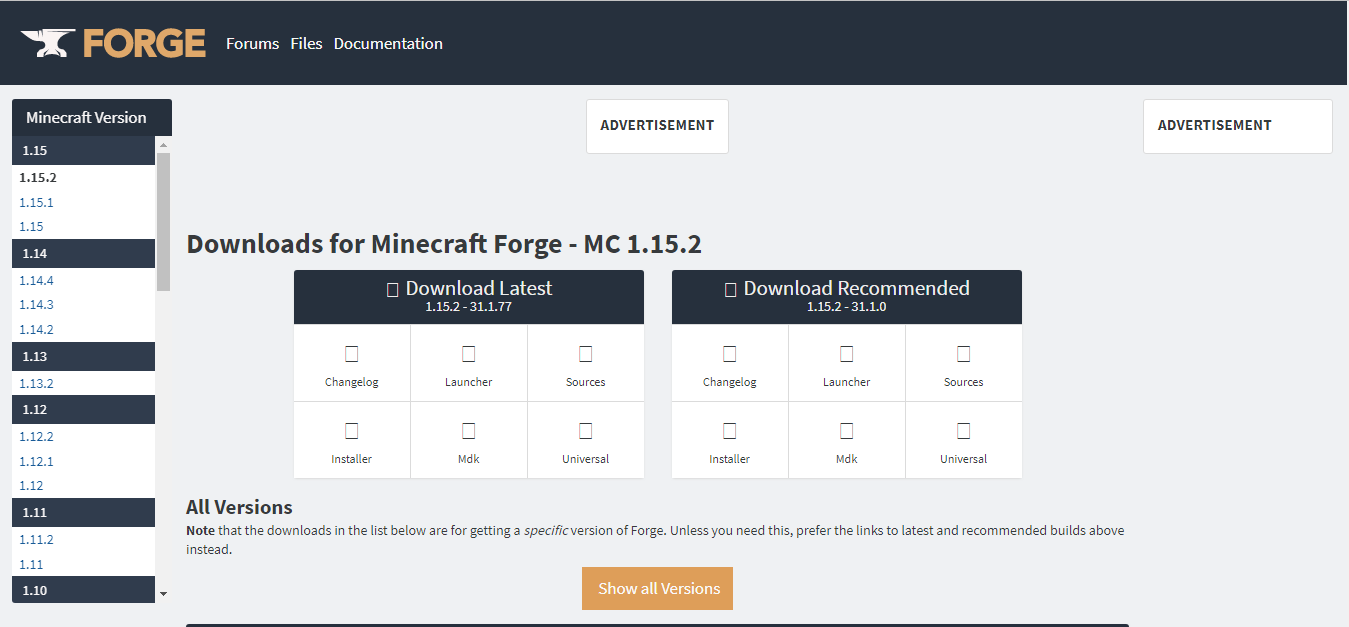
Task: Download Mdk under Download Latest
Action: (x=468, y=441)
